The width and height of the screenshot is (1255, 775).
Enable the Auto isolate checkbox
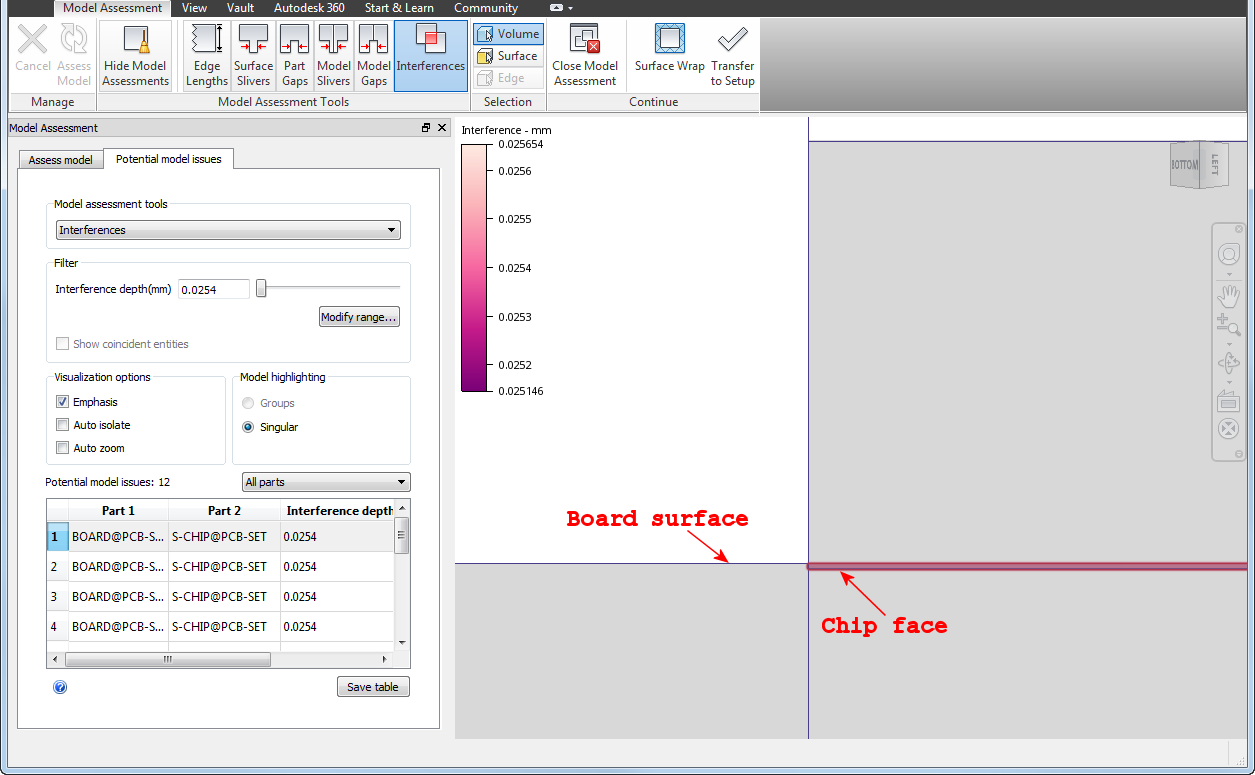tap(62, 425)
